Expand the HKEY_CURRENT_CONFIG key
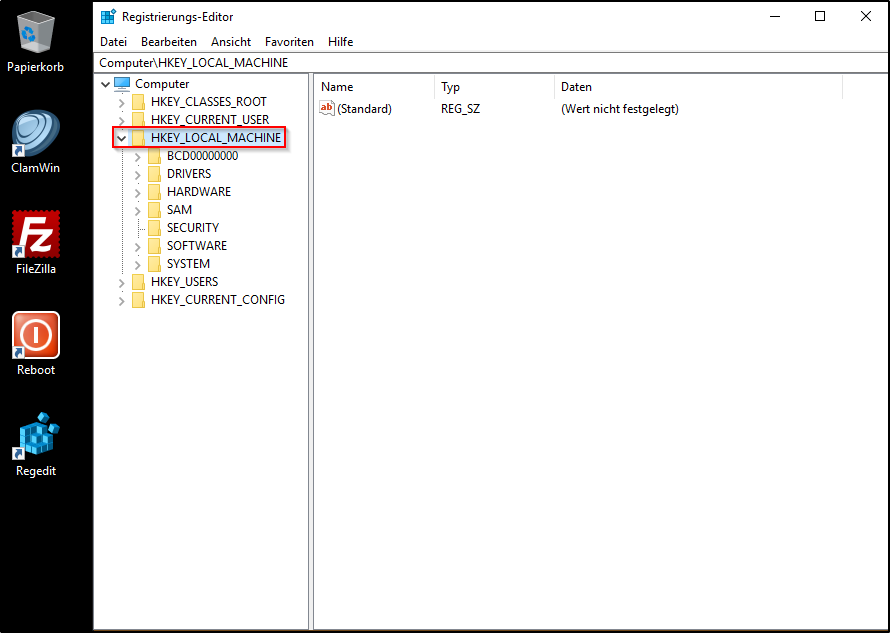 point(121,301)
